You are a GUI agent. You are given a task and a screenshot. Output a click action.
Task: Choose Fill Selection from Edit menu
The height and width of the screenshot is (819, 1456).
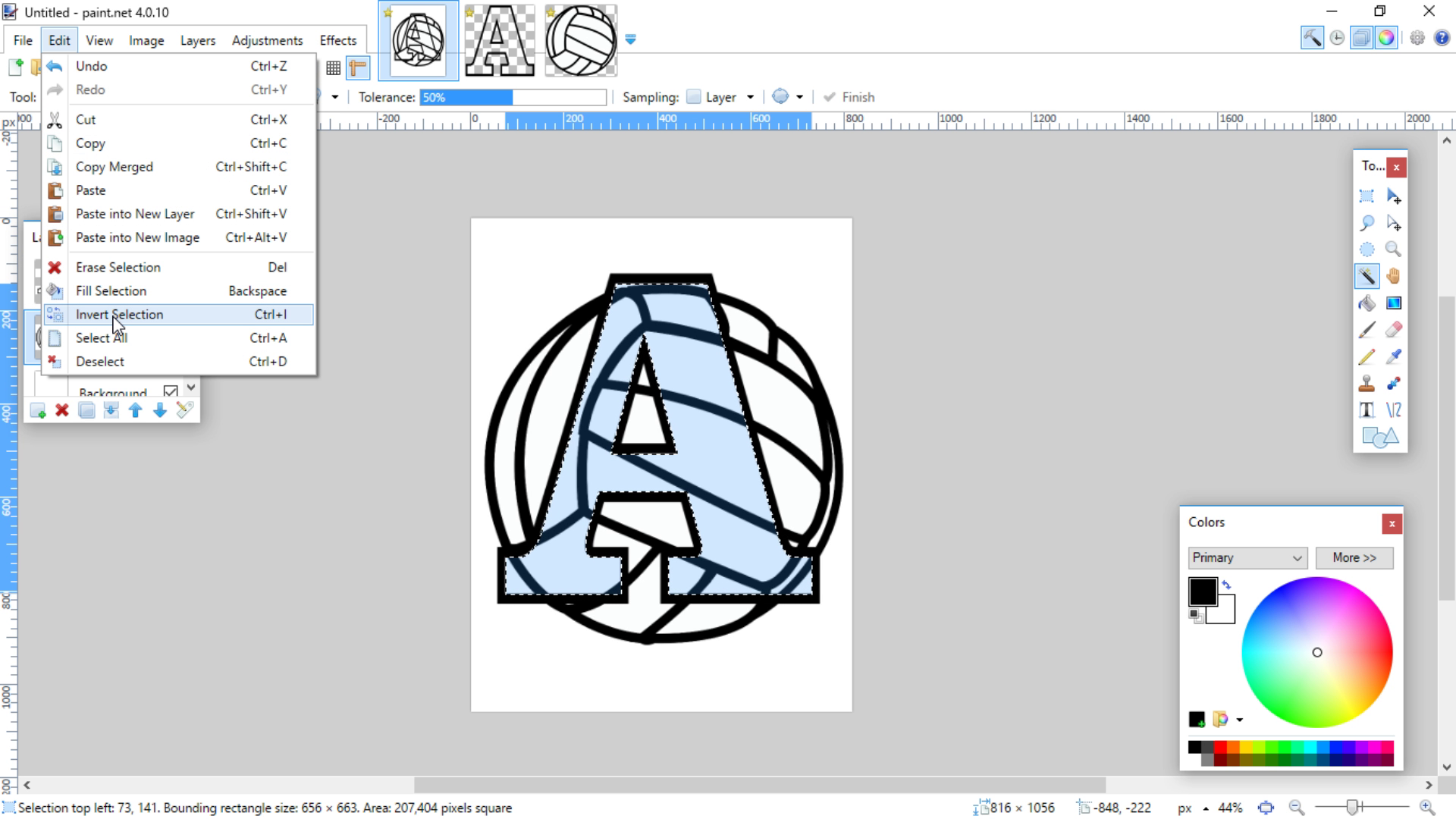[178, 291]
